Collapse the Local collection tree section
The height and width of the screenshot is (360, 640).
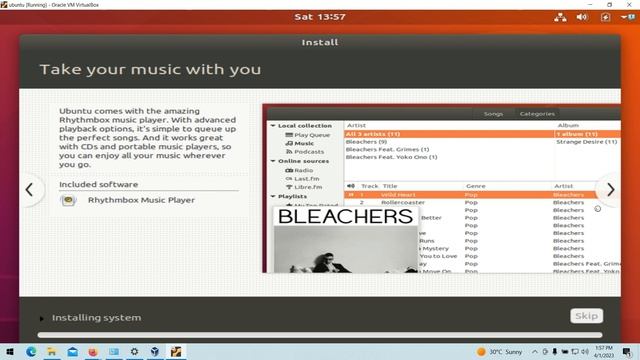click(273, 126)
